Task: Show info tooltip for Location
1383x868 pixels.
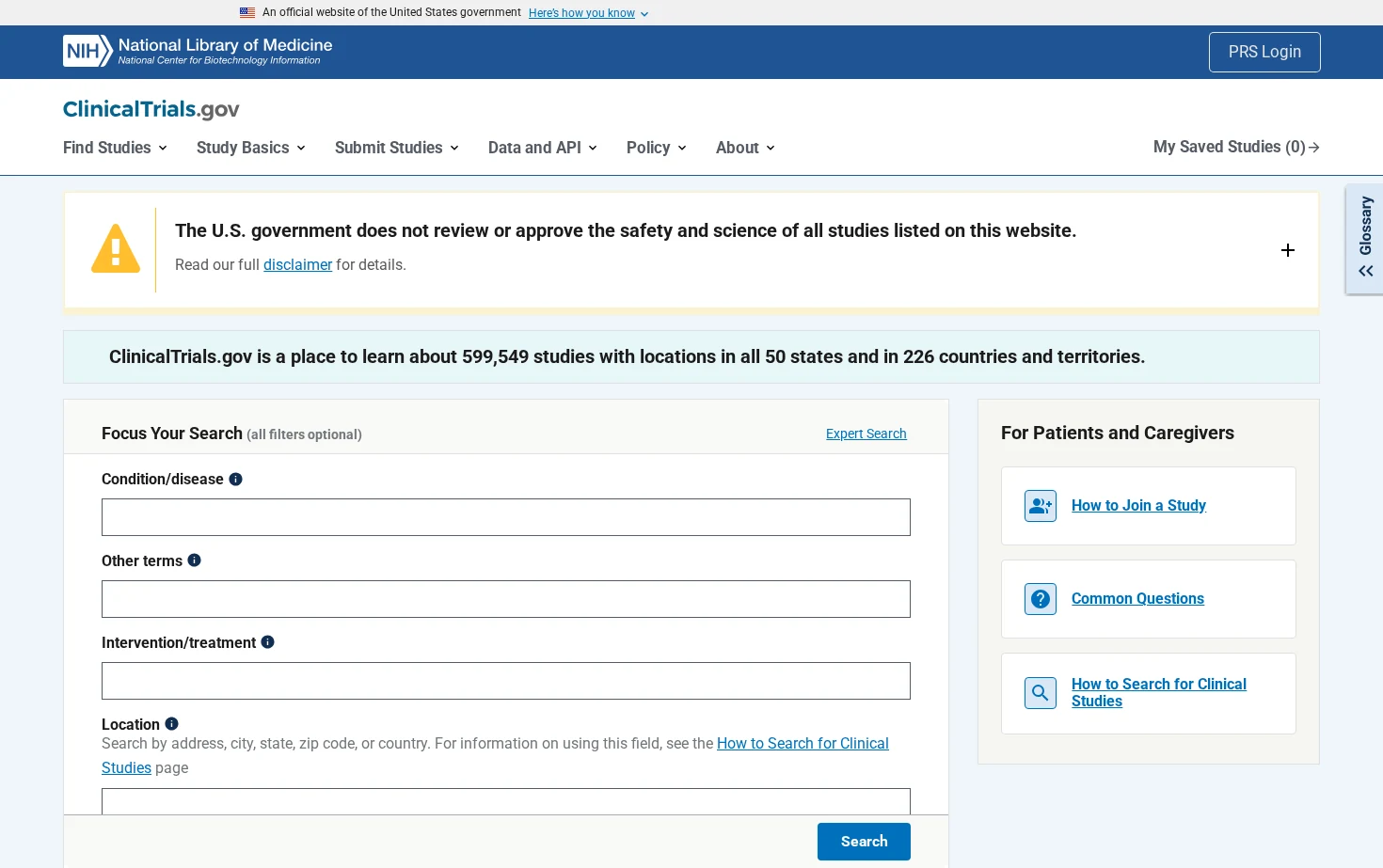Action: (x=171, y=724)
